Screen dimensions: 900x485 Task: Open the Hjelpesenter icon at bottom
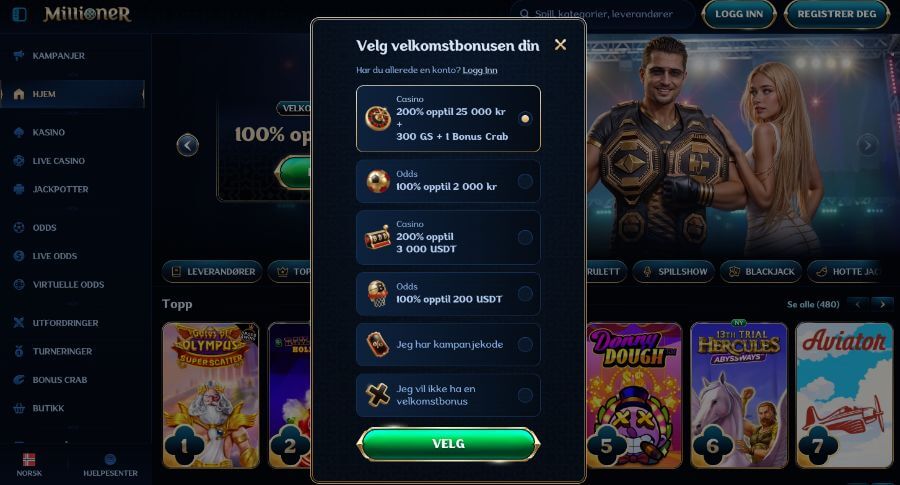click(110, 459)
